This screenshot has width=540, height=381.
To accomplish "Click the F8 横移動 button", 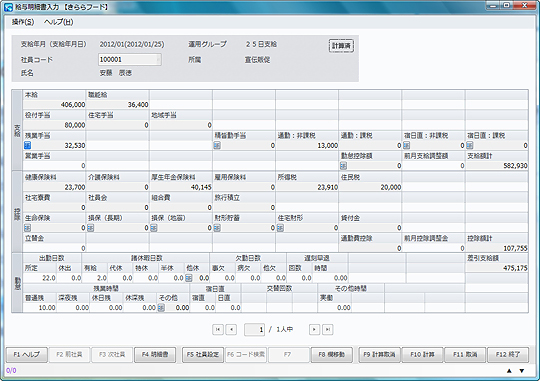I will tap(332, 355).
